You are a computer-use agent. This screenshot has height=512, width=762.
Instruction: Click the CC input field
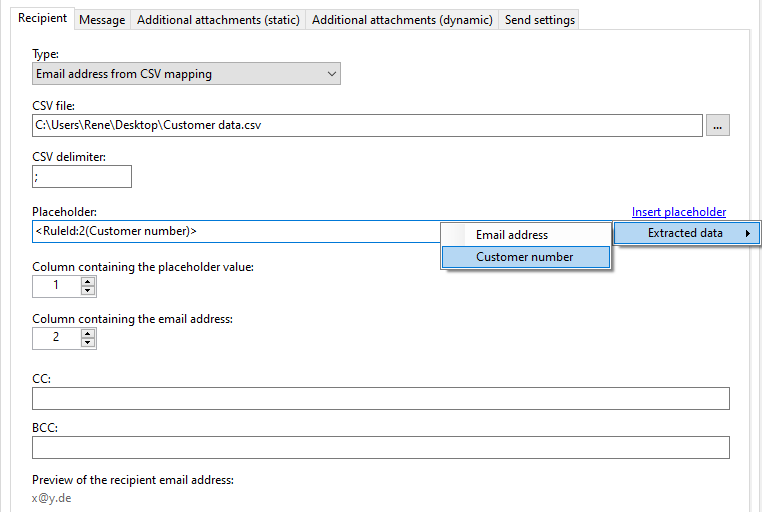pos(381,398)
